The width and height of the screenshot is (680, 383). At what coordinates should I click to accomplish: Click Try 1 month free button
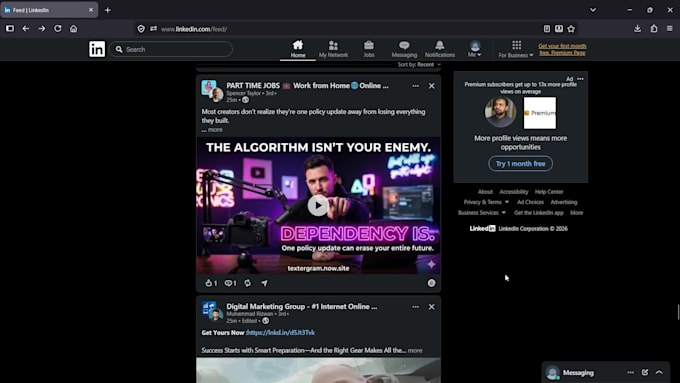coord(520,164)
